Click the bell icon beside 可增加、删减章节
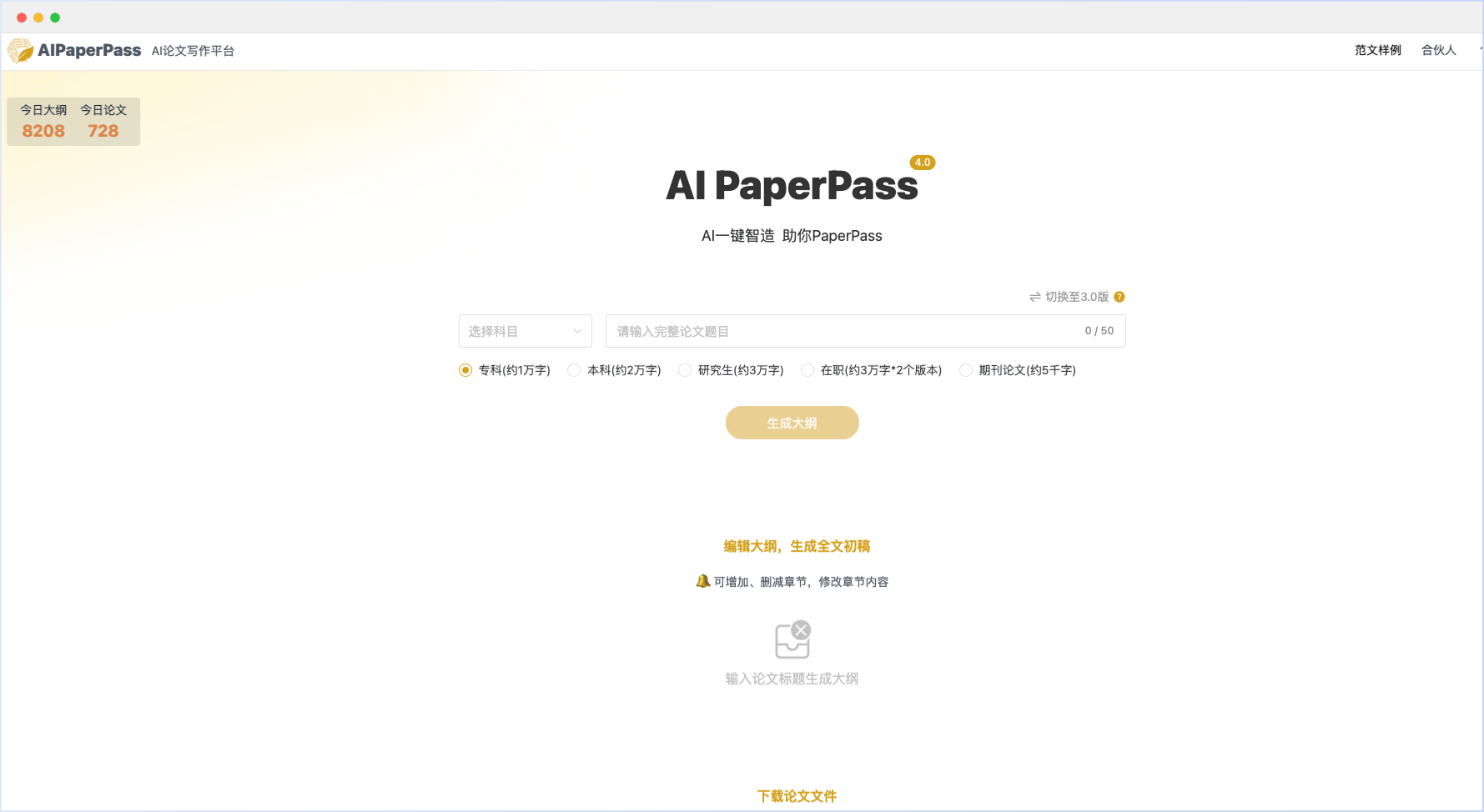This screenshot has height=812, width=1484. [x=702, y=581]
